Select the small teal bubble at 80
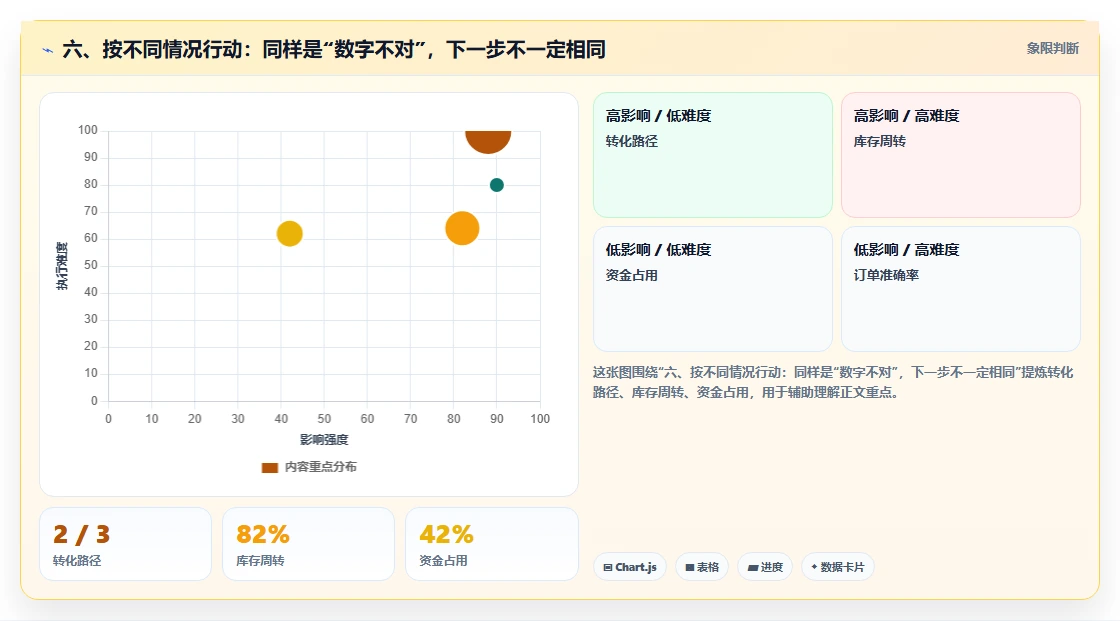1120x621 pixels. coord(496,185)
